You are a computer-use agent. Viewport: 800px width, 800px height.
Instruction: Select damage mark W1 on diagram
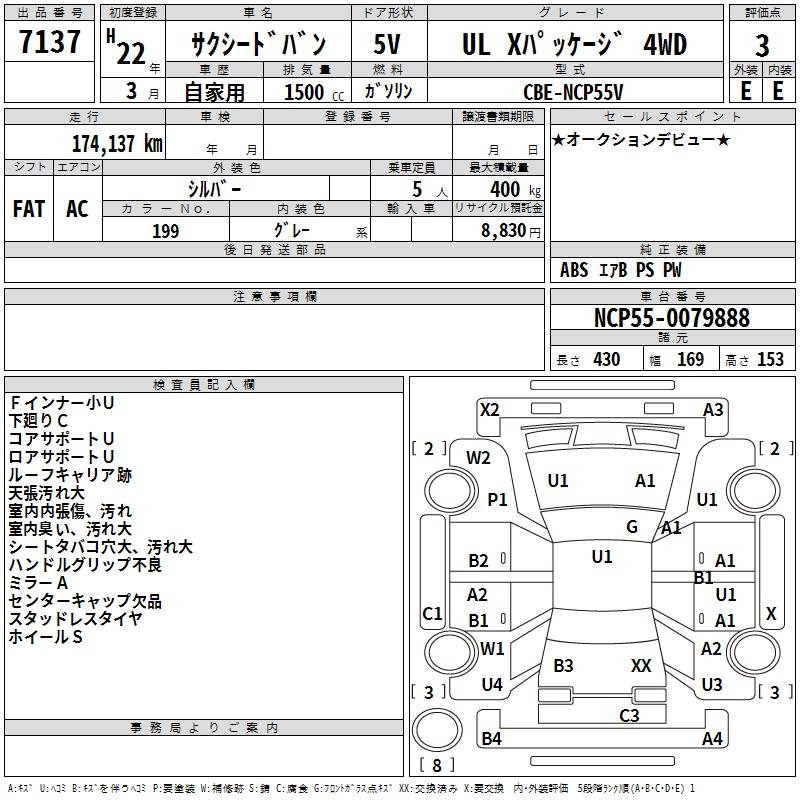(x=492, y=649)
